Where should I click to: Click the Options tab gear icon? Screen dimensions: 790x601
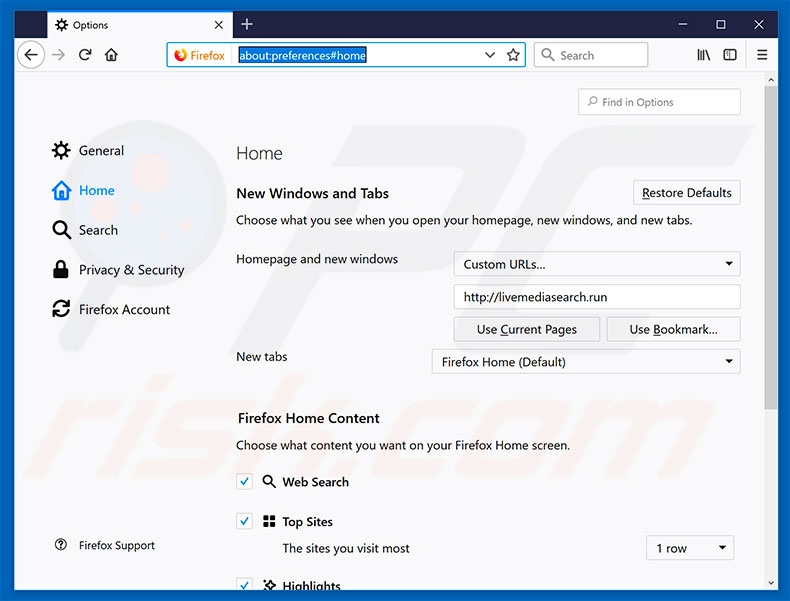point(61,25)
